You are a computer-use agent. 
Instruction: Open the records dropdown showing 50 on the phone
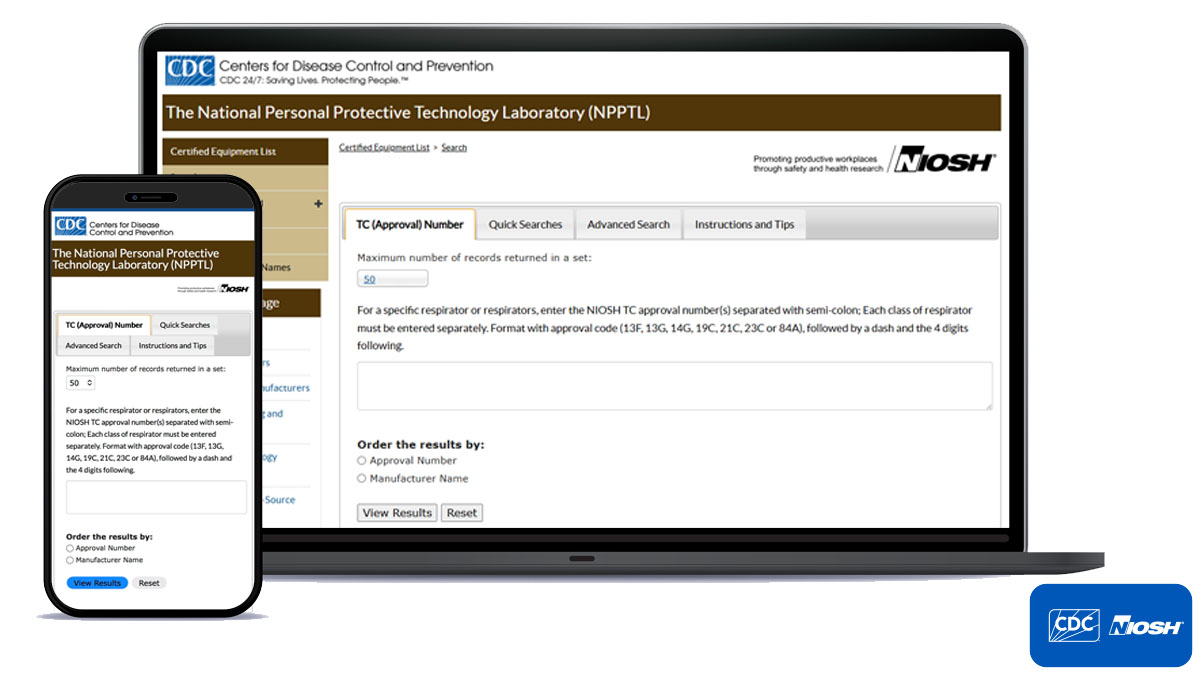[x=81, y=383]
